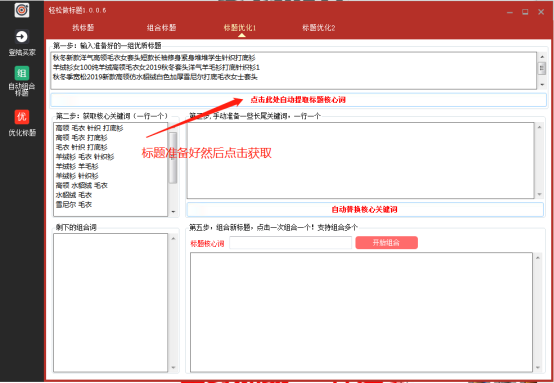Switch to the 组合标题 tab
554x383 pixels.
pyautogui.click(x=161, y=28)
